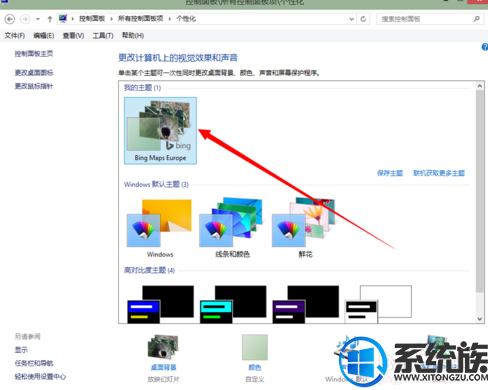Image resolution: width=488 pixels, height=390 pixels.
Task: Open the File menu
Action: 15,35
